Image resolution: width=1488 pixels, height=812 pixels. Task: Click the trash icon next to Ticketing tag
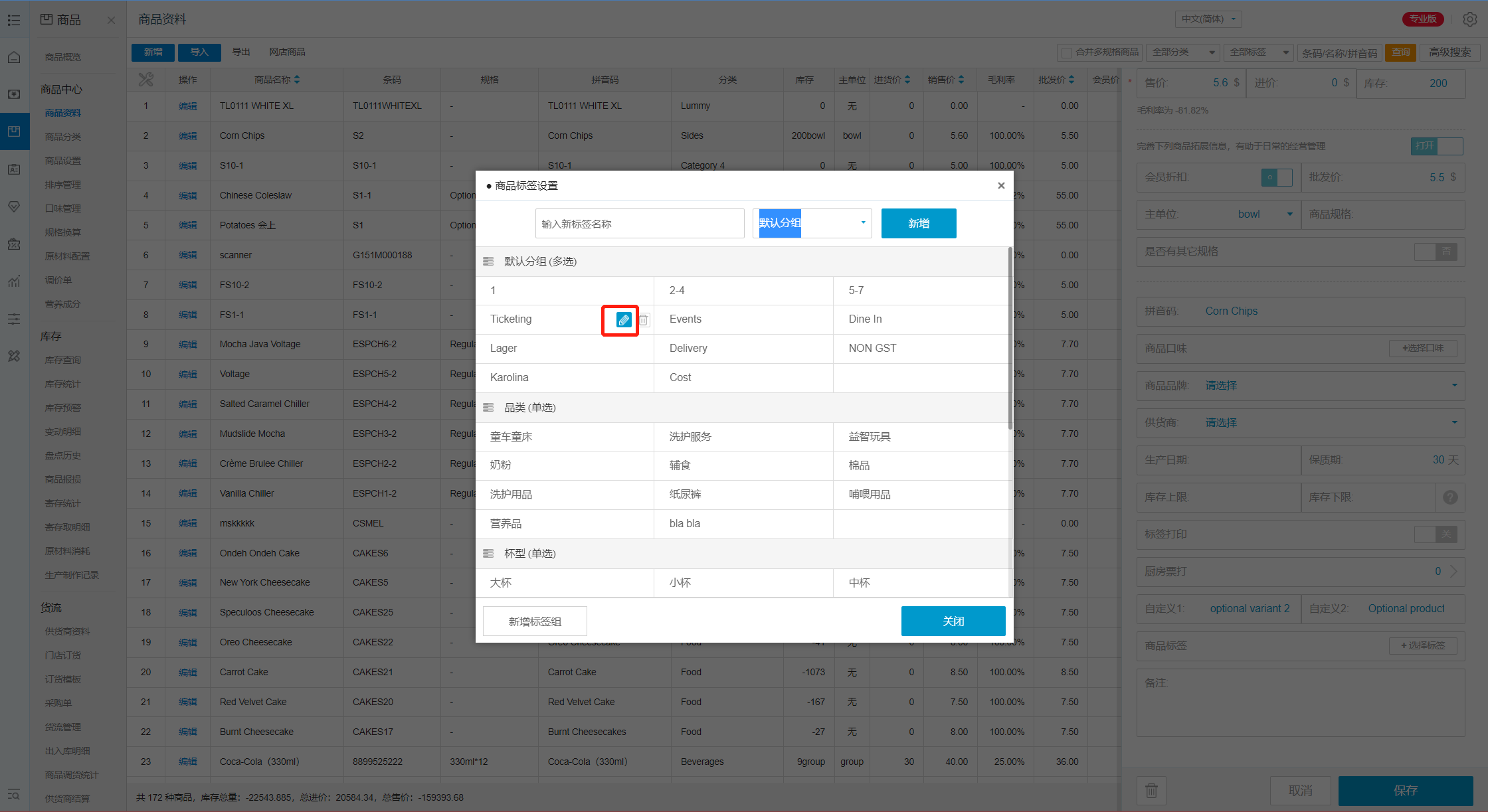pos(644,320)
